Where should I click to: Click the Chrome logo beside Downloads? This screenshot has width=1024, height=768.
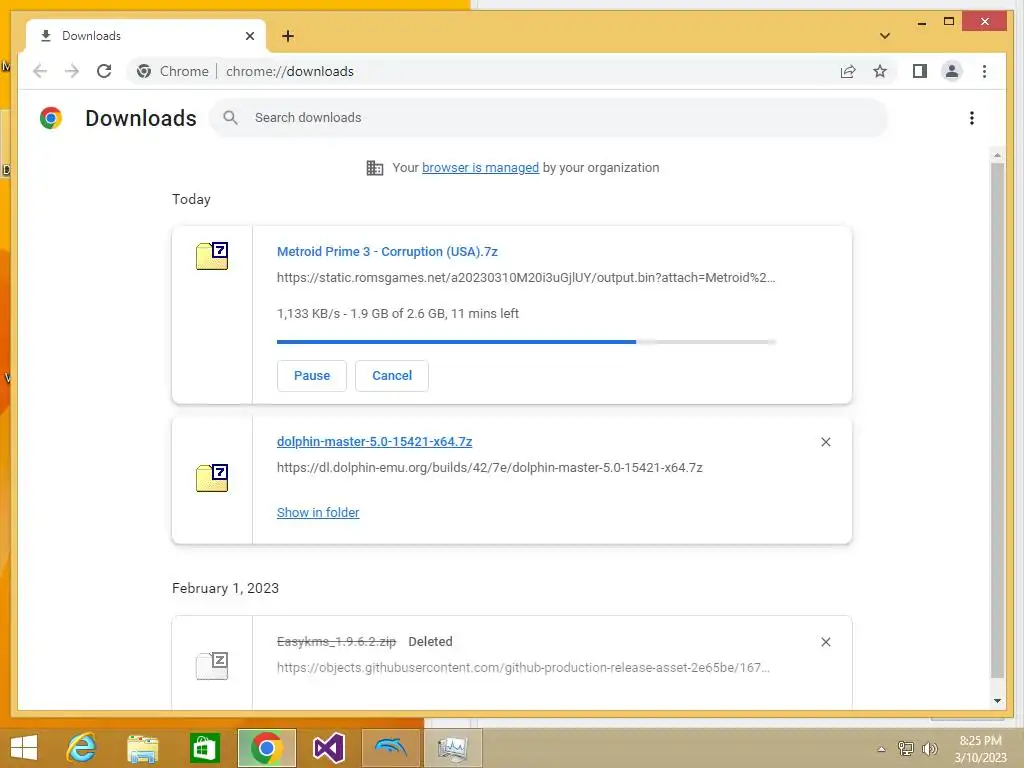[x=51, y=118]
